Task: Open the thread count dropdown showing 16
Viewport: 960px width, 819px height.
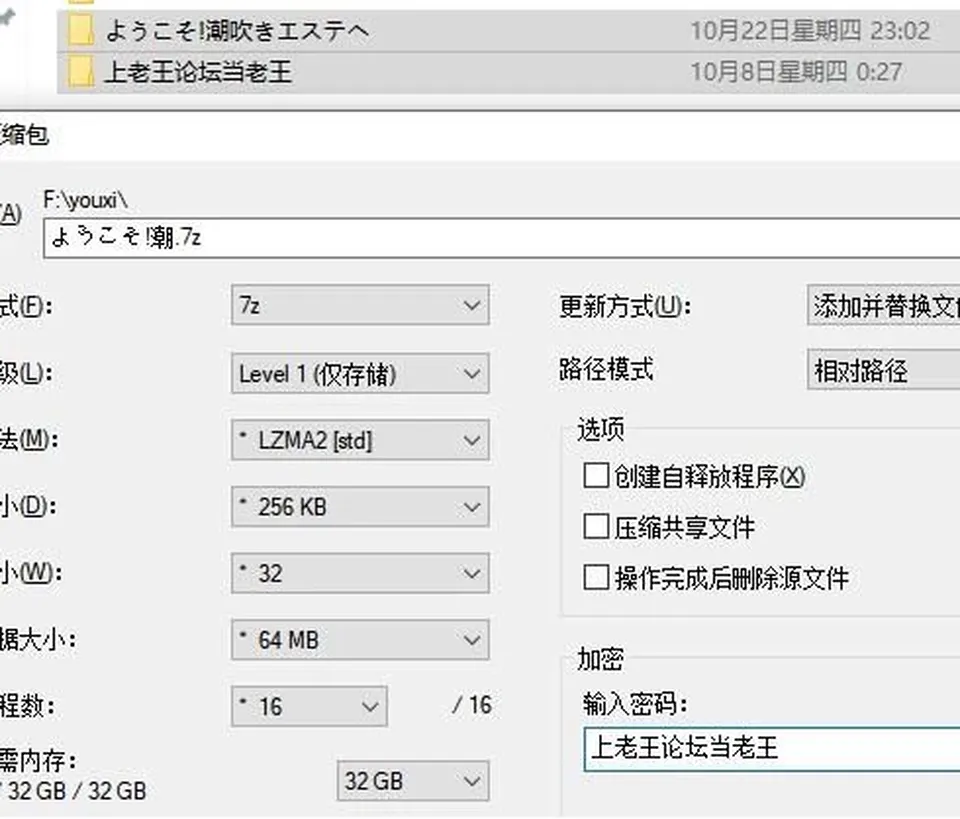Action: click(309, 706)
